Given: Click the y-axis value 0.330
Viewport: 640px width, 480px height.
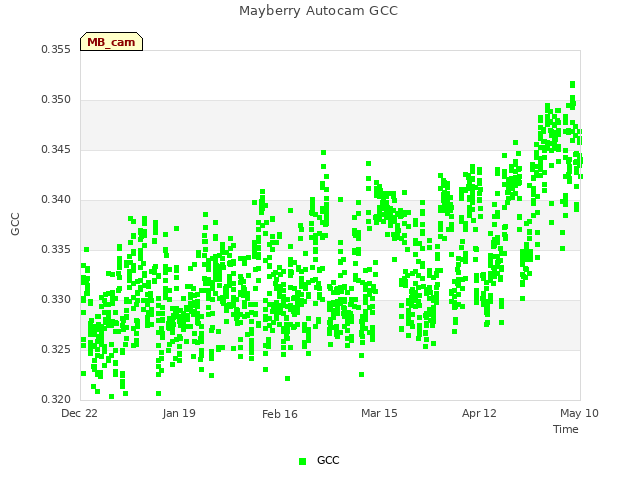Looking at the screenshot, I should (56, 300).
